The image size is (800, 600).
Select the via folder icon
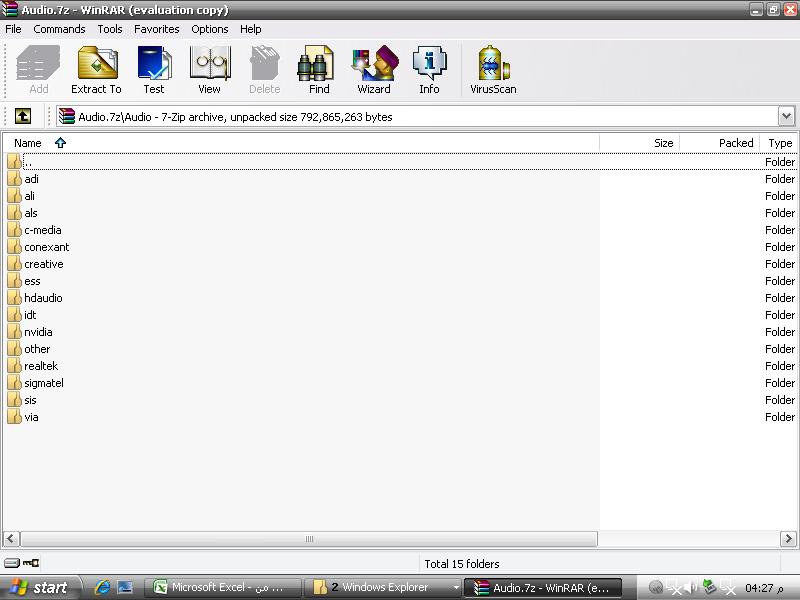click(15, 417)
